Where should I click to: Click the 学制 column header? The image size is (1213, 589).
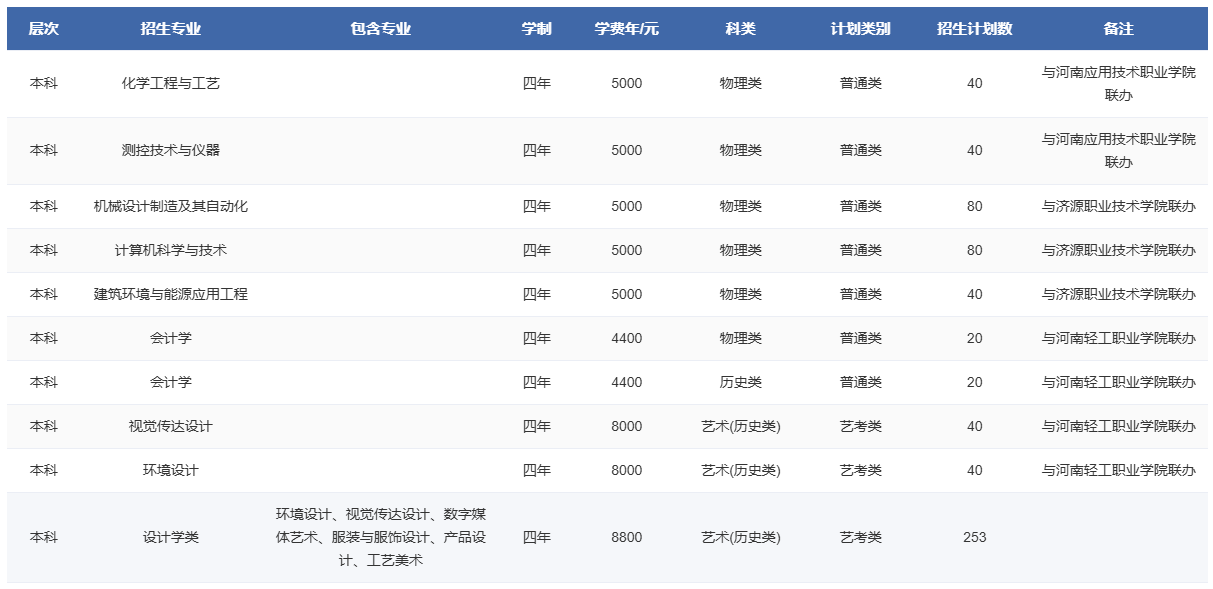[x=537, y=29]
